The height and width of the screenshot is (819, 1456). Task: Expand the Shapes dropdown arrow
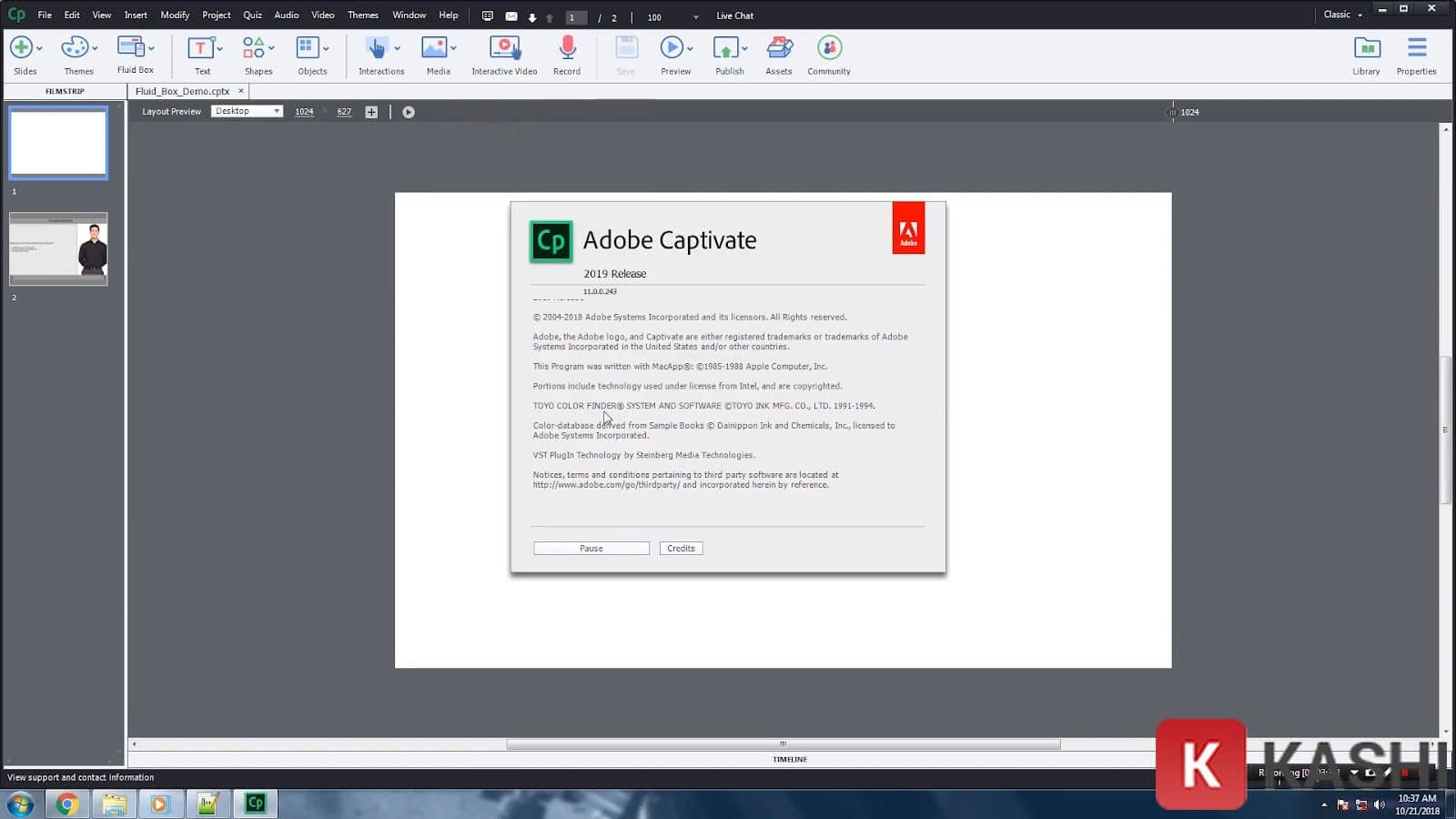coord(271,48)
